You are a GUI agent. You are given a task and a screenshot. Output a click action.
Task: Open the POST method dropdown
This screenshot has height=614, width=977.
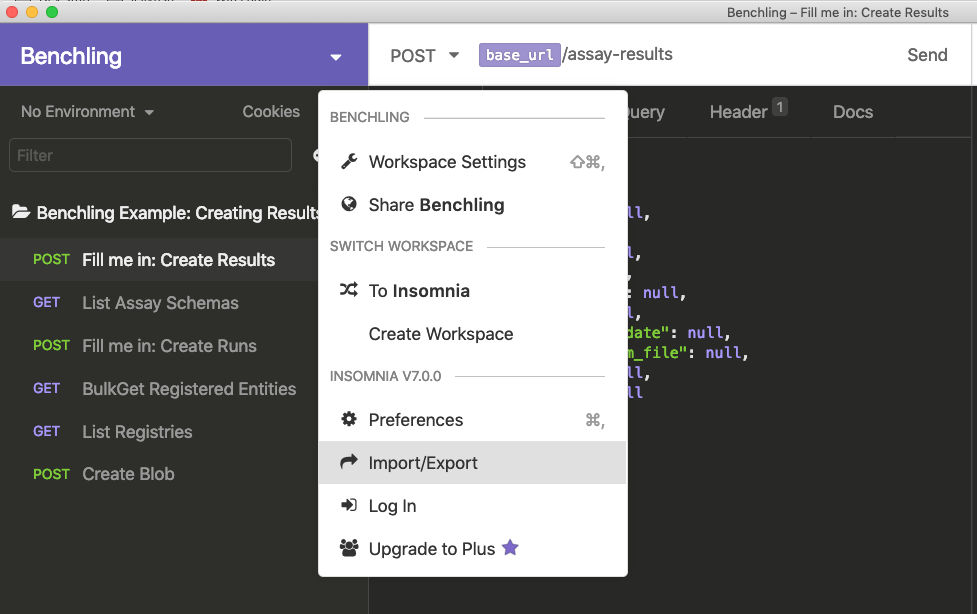pos(424,55)
